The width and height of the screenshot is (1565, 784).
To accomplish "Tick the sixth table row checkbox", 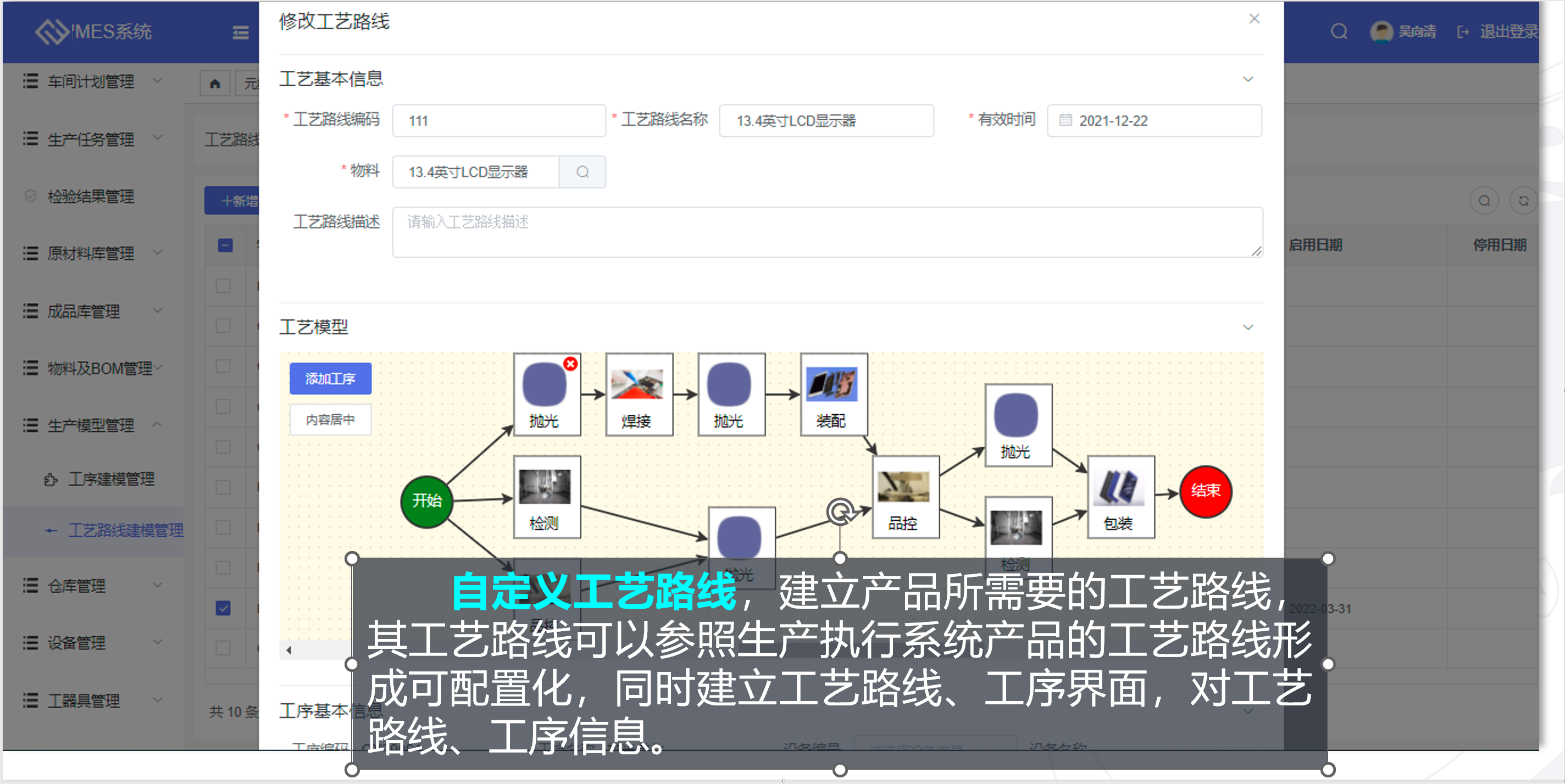I will tap(223, 487).
